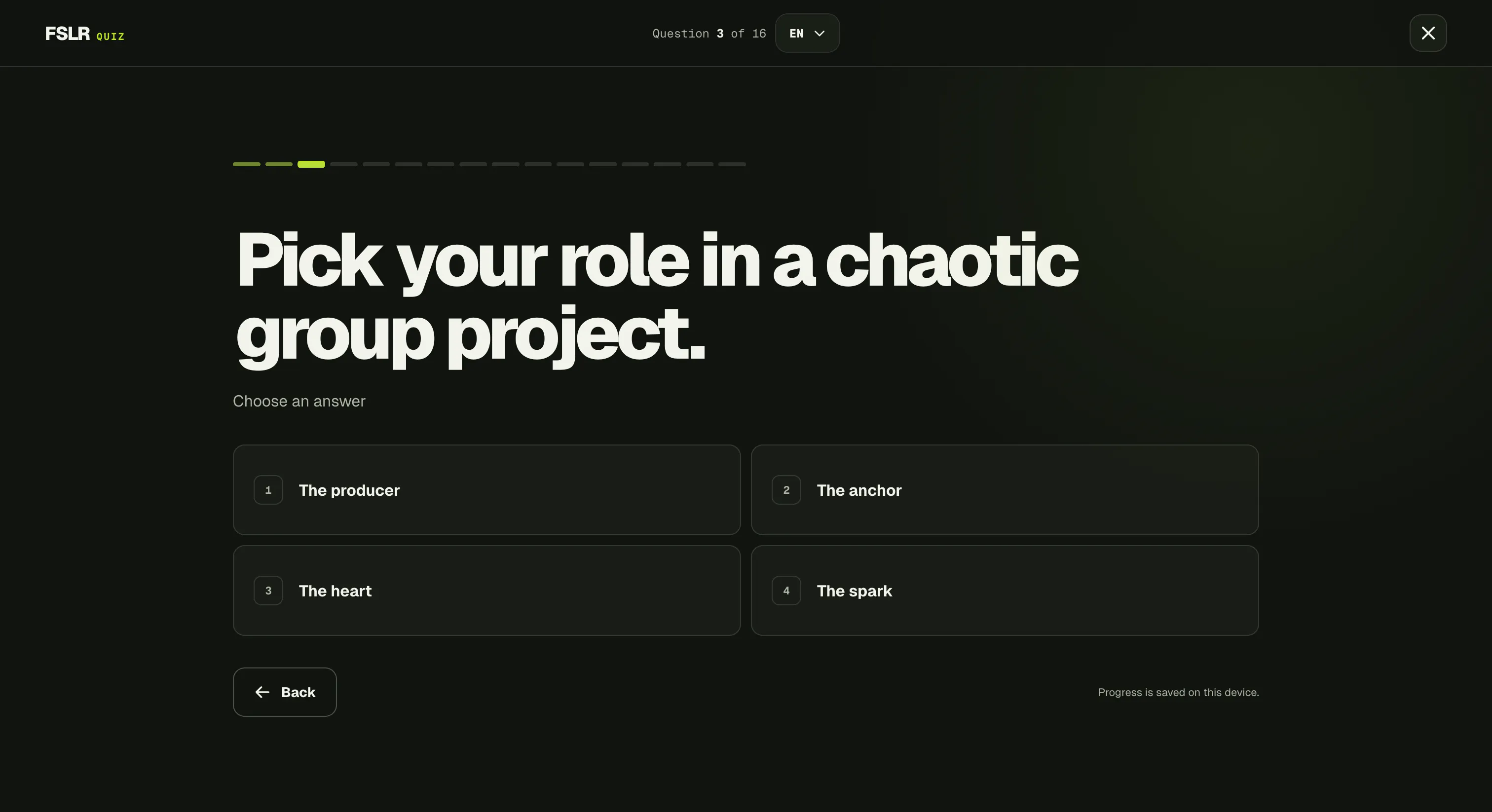The image size is (1492, 812).
Task: Click the bright green current progress segment
Action: pyautogui.click(x=311, y=164)
